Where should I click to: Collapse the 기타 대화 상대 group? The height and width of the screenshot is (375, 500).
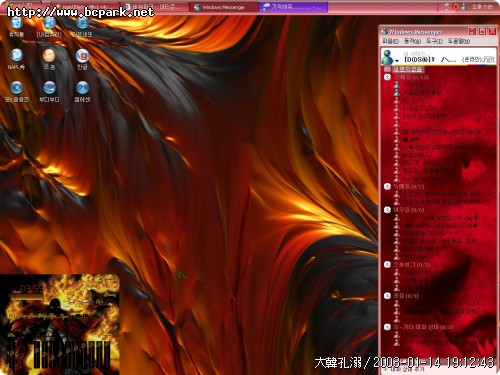(x=387, y=327)
